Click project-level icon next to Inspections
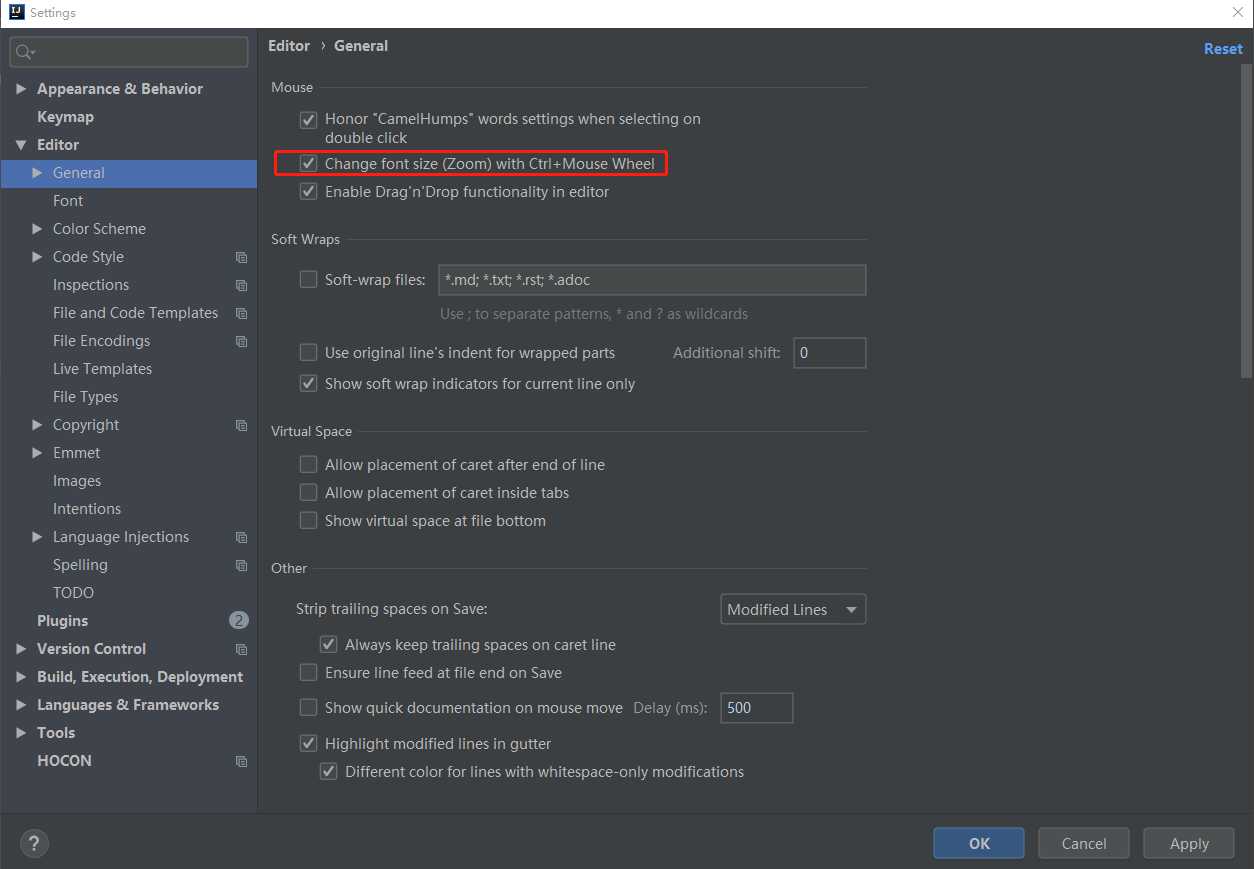The image size is (1254, 869). (241, 285)
